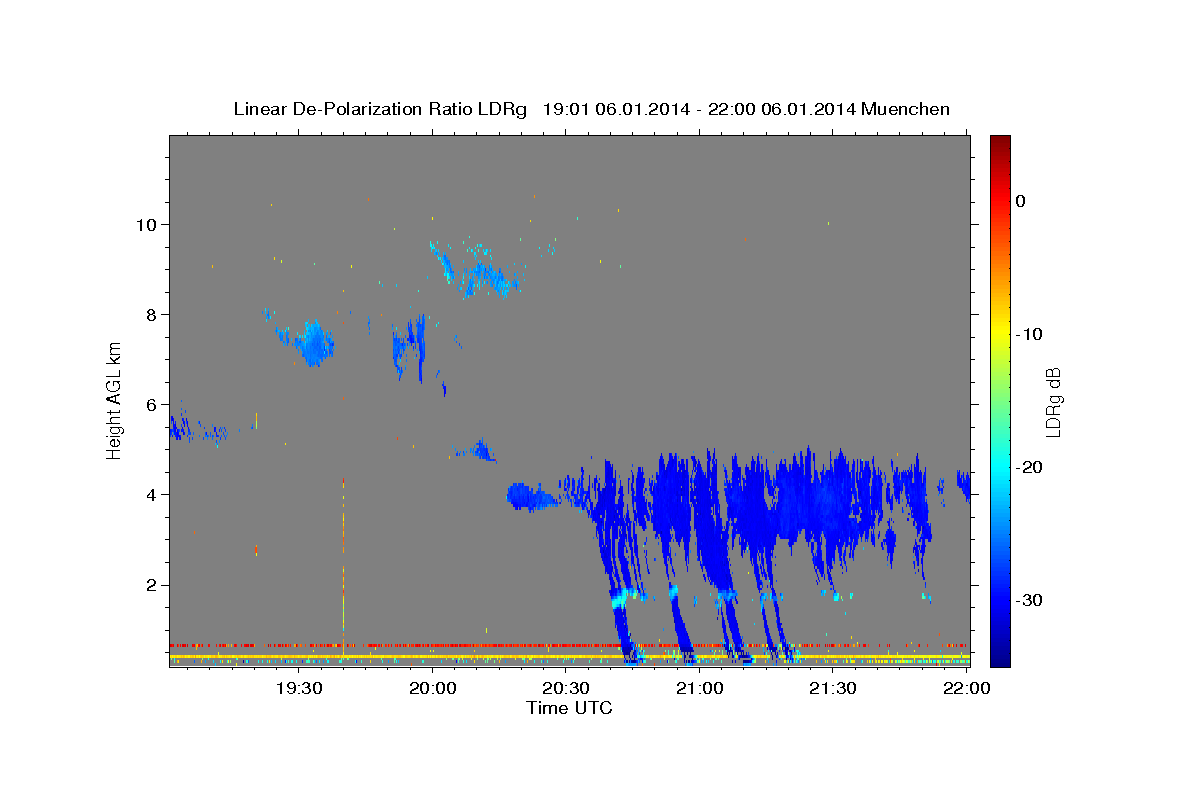Click the 21:30 time tick label

point(833,688)
